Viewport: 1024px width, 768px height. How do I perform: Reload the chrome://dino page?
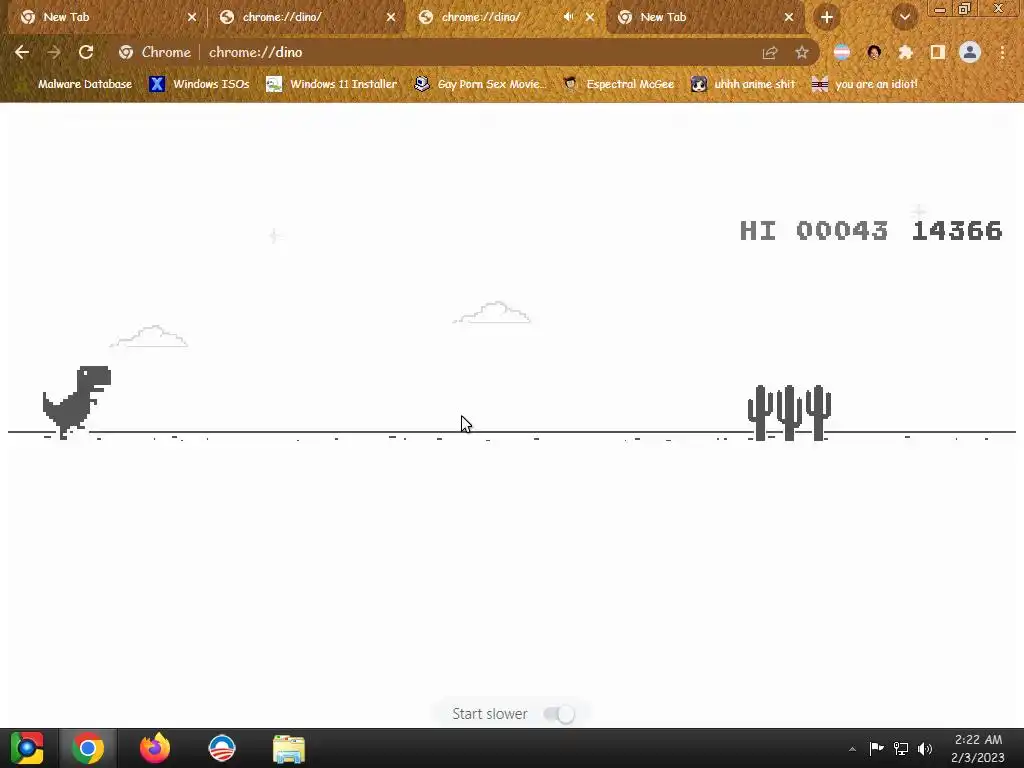[86, 52]
